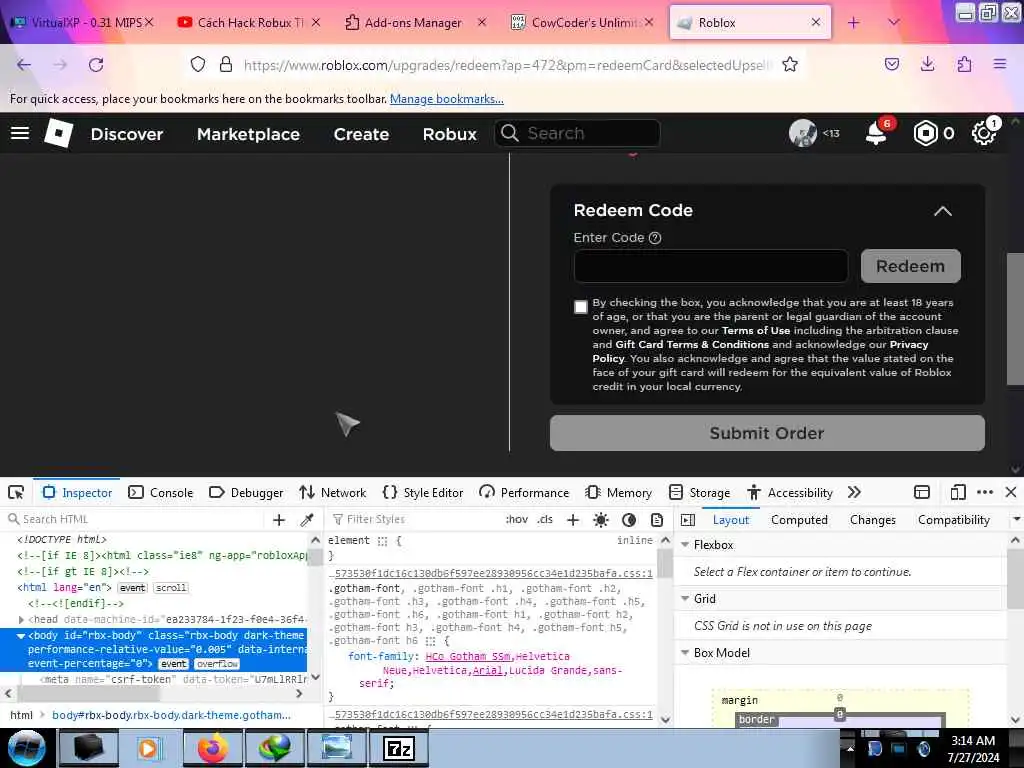1024x768 pixels.
Task: Open the Computed sidebar tab
Action: [x=799, y=520]
